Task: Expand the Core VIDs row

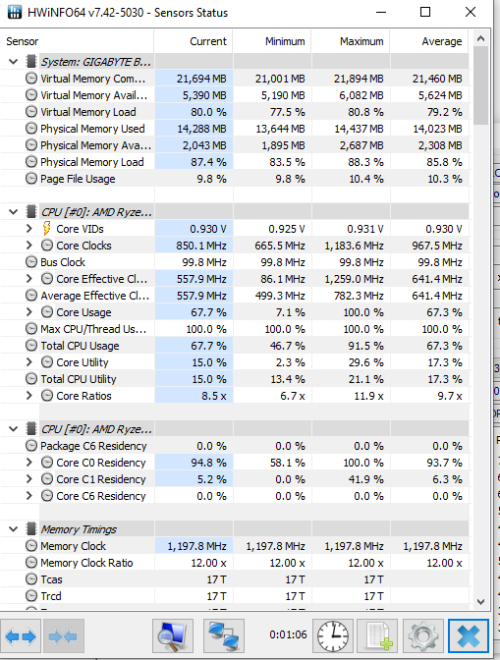Action: (x=29, y=229)
